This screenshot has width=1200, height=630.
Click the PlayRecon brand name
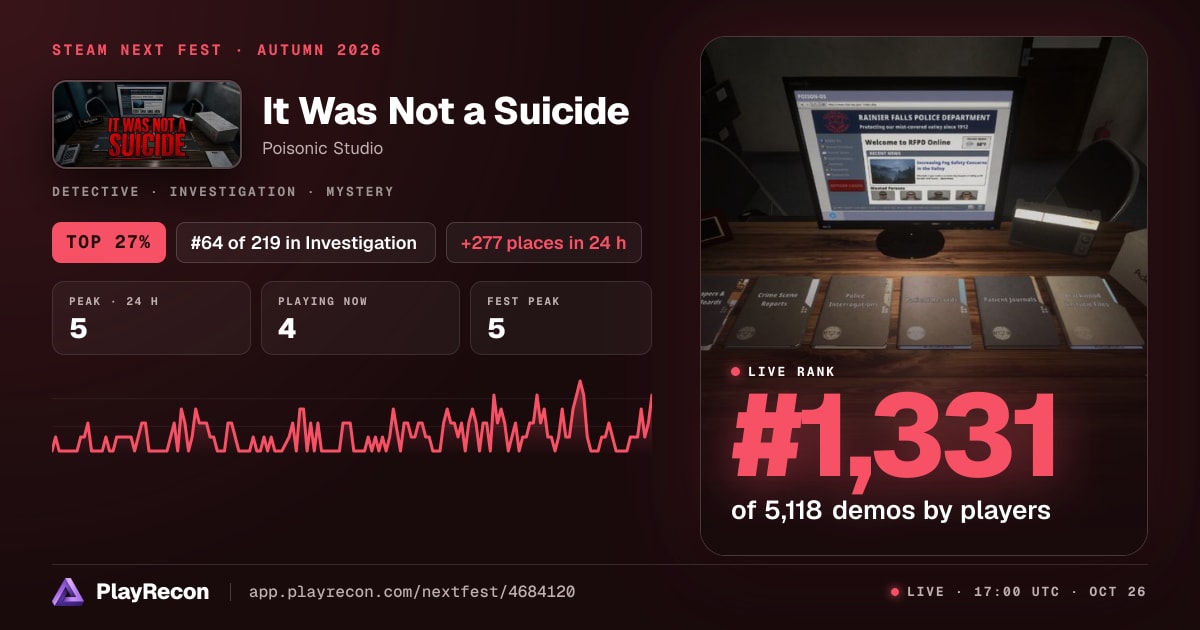coord(153,592)
